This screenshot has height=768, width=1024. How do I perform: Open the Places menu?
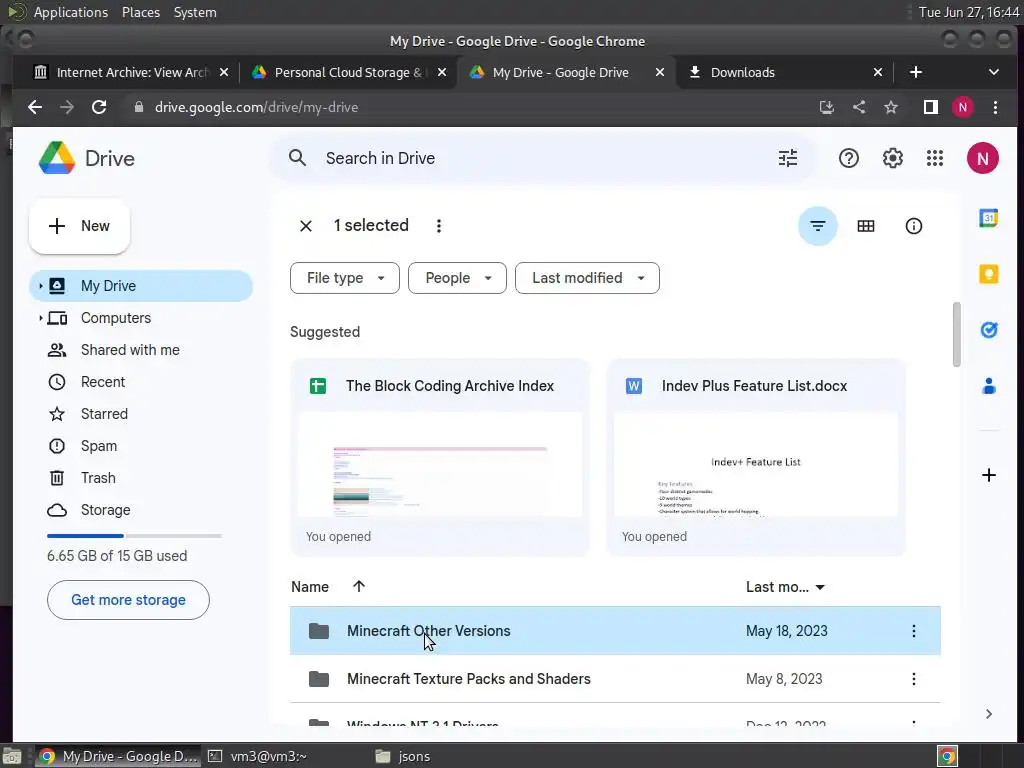[140, 12]
